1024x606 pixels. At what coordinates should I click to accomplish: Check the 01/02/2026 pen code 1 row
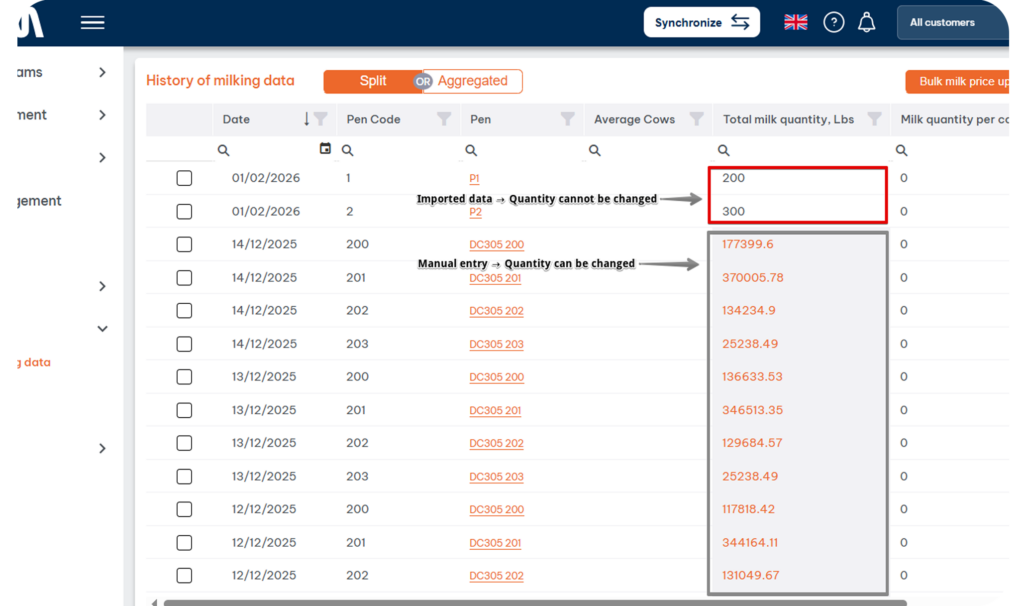click(x=184, y=178)
